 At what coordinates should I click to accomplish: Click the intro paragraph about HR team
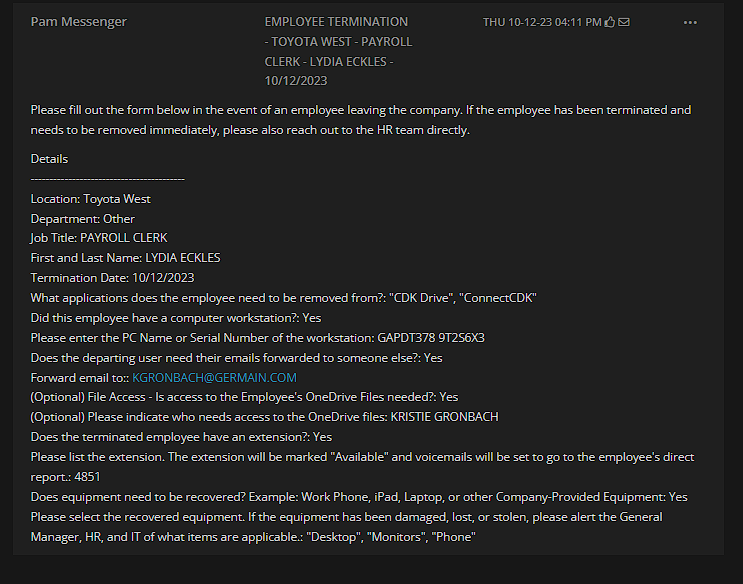point(361,120)
